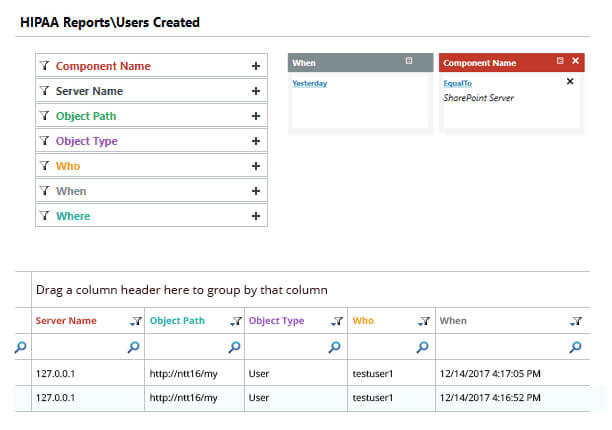Click the leftmost row-selector search icon

tap(21, 347)
